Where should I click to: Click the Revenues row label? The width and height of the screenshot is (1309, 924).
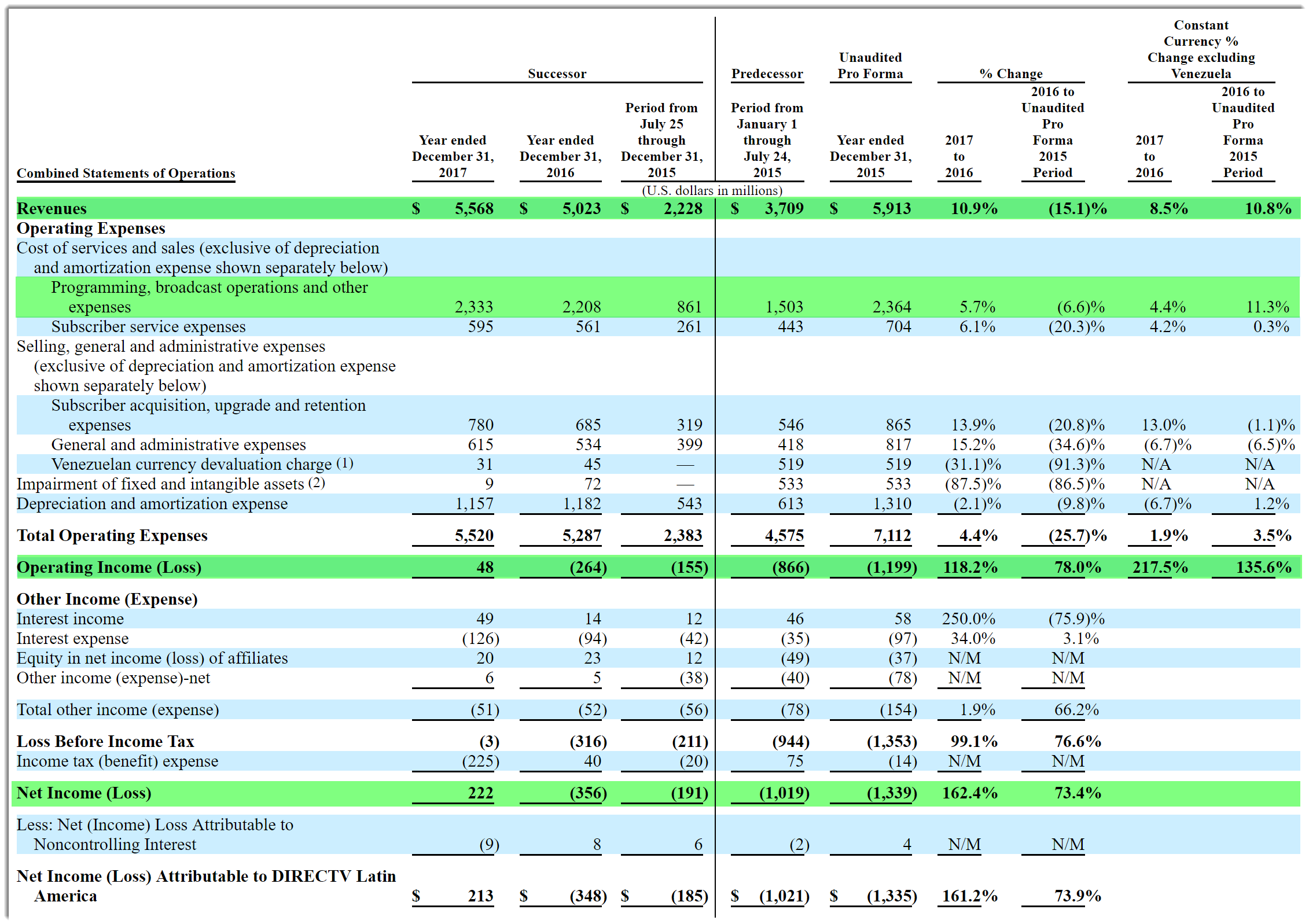[x=52, y=209]
